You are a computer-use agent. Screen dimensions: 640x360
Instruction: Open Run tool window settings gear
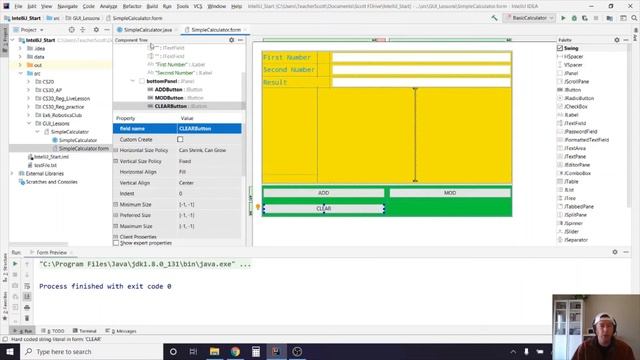(x=615, y=252)
